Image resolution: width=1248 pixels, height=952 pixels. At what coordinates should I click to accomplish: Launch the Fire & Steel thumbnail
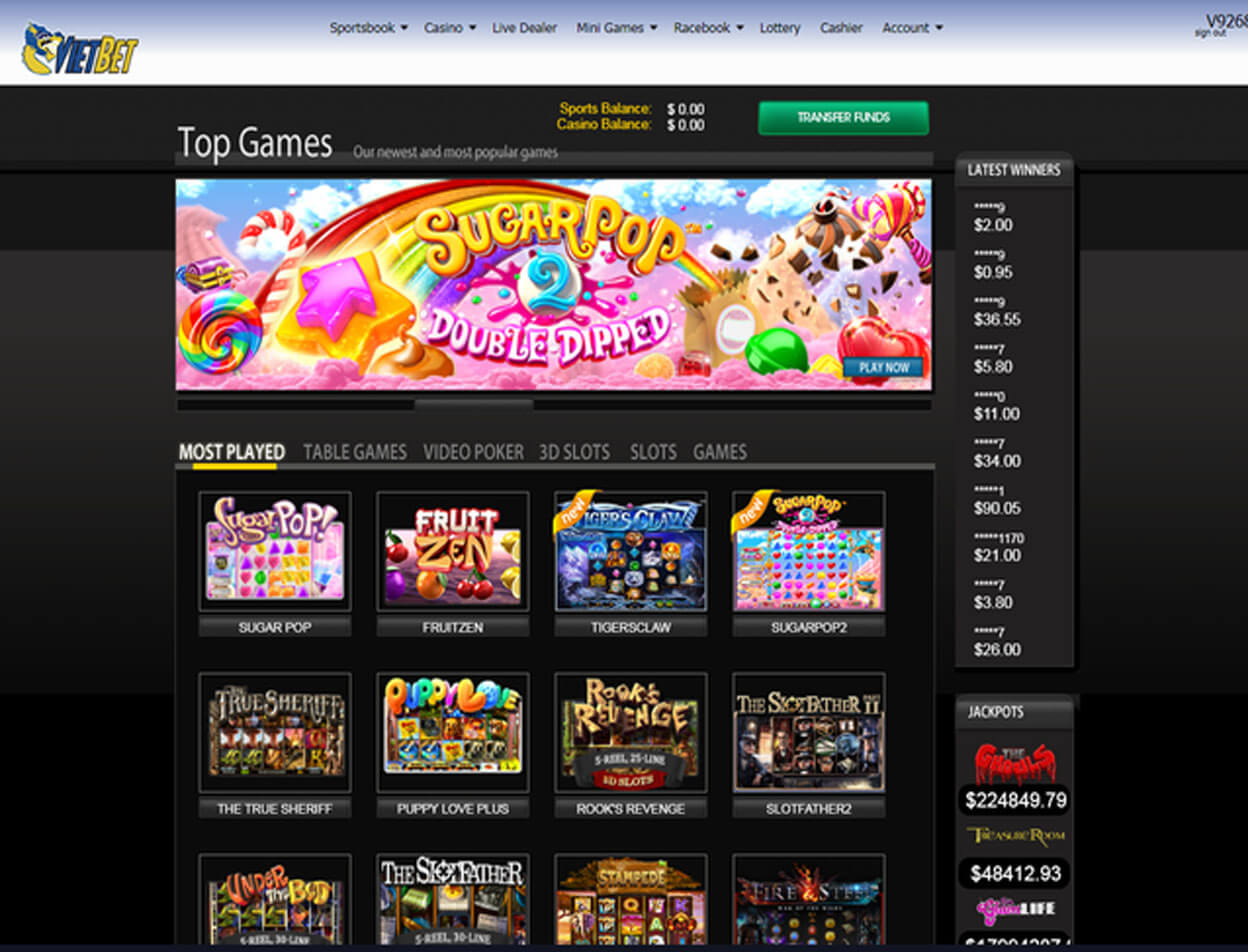809,899
